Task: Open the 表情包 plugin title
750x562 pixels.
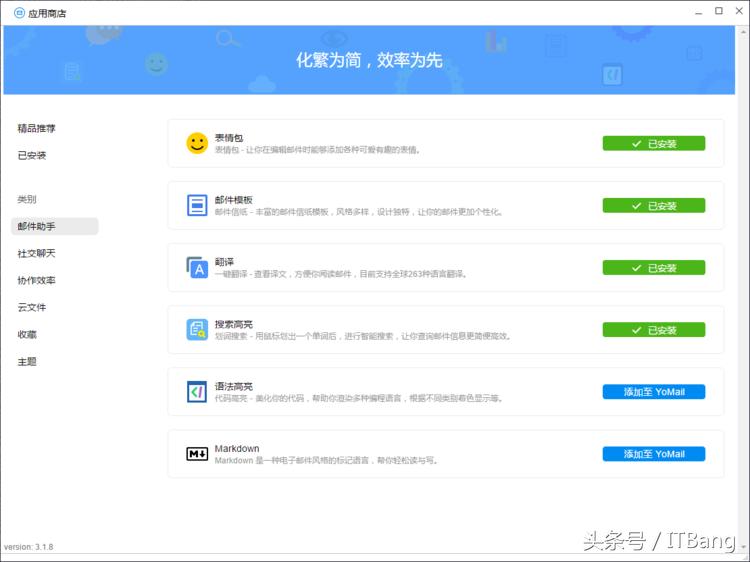Action: coord(229,138)
